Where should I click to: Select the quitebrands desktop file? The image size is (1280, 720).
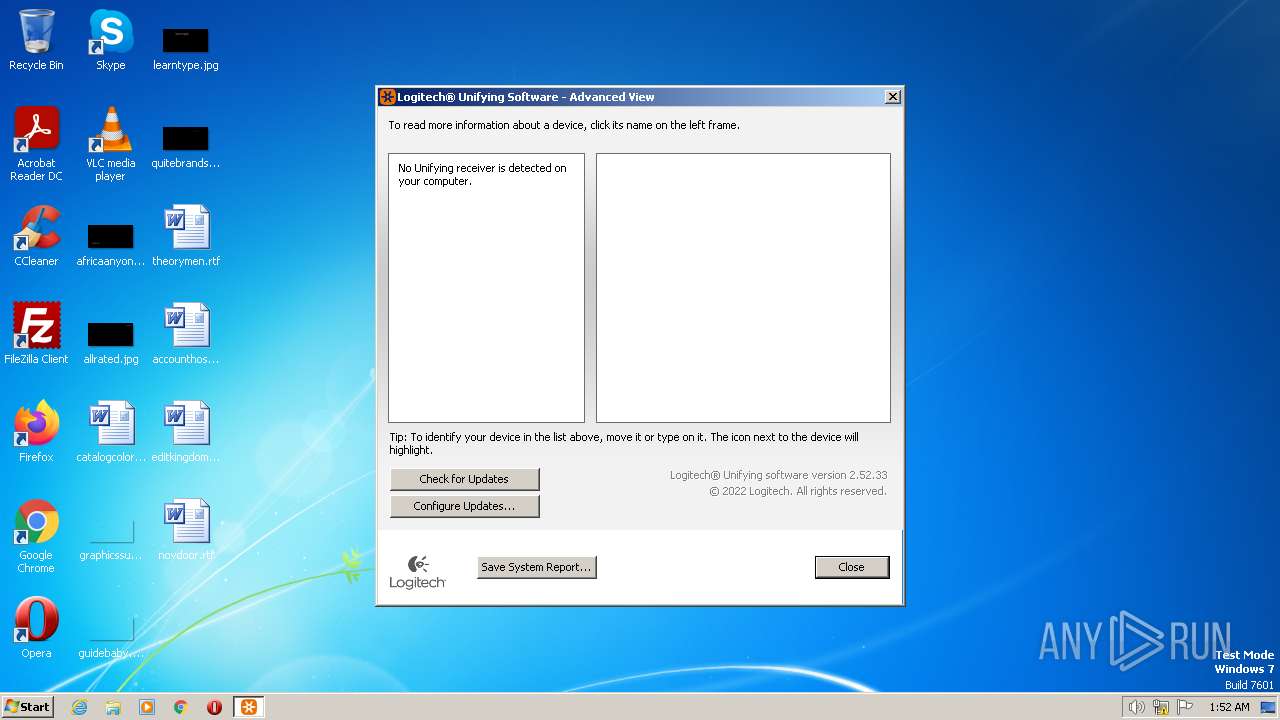click(x=185, y=146)
